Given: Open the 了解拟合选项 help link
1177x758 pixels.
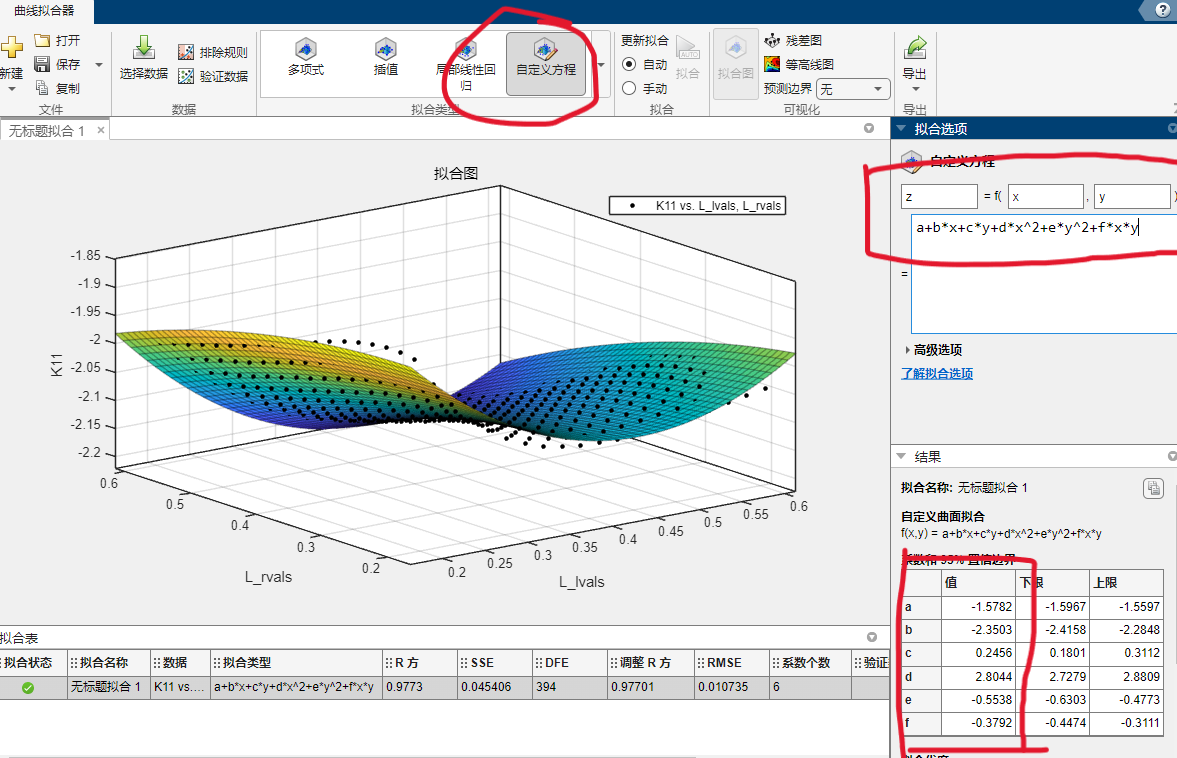Looking at the screenshot, I should click(937, 374).
